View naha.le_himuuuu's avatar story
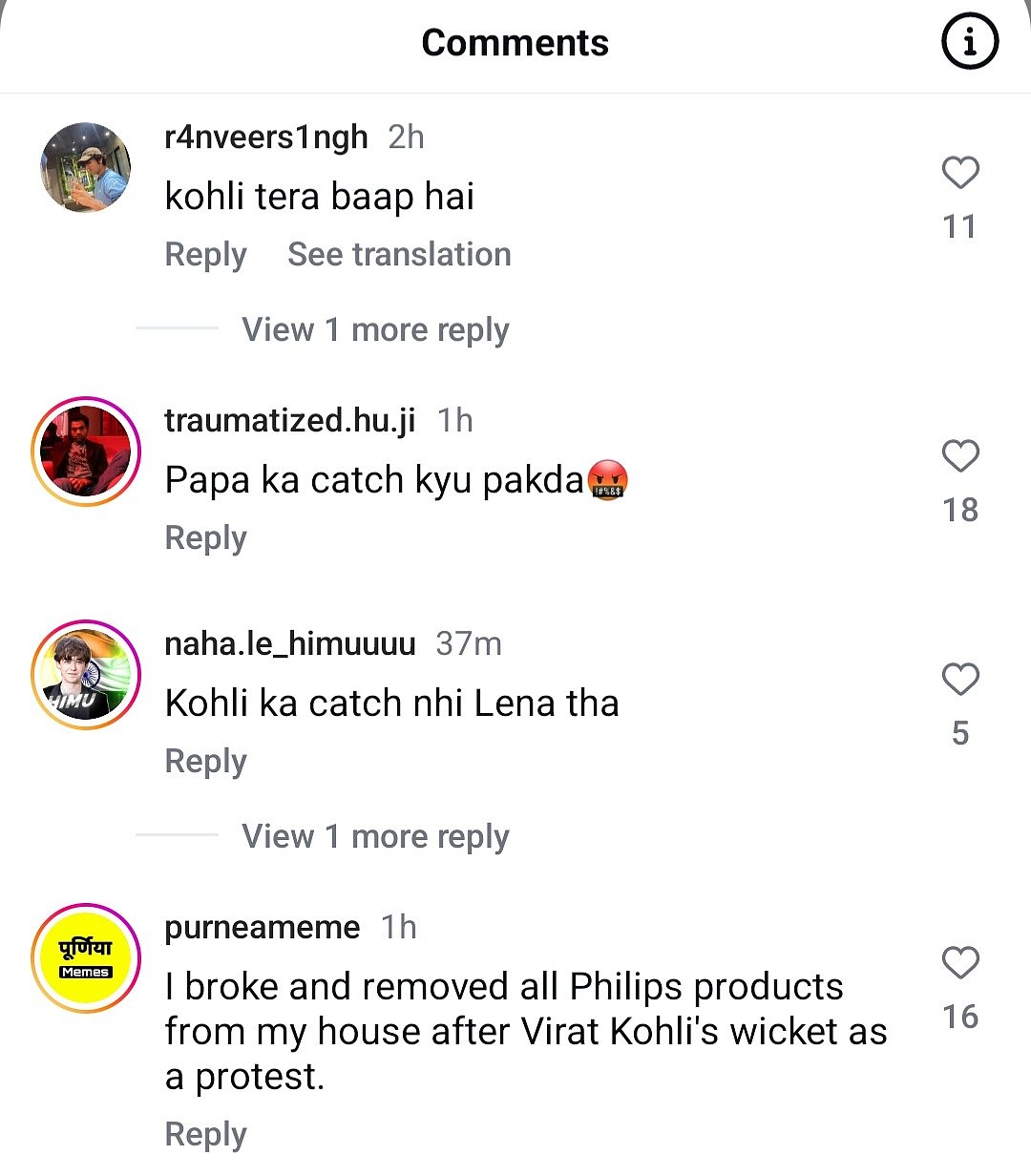 [x=85, y=675]
